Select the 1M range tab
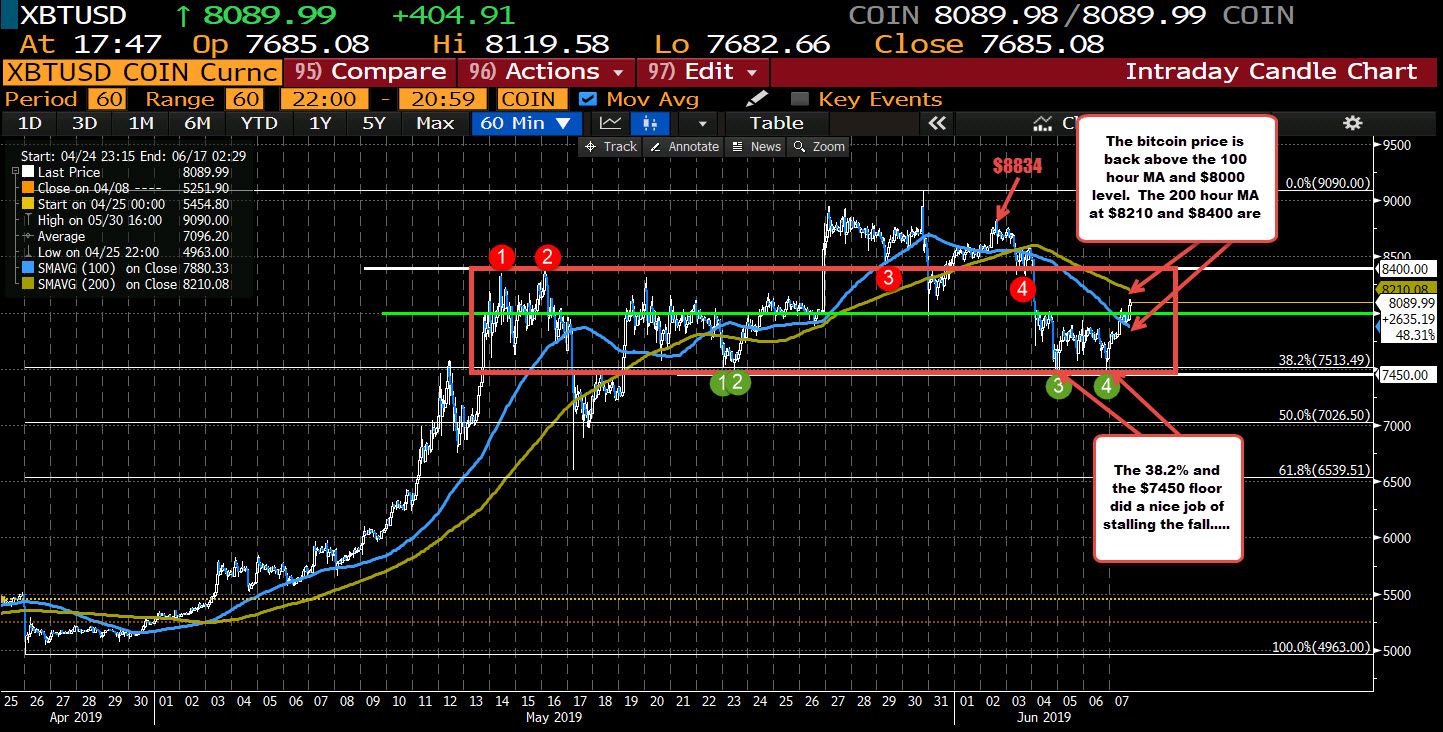 pos(140,123)
